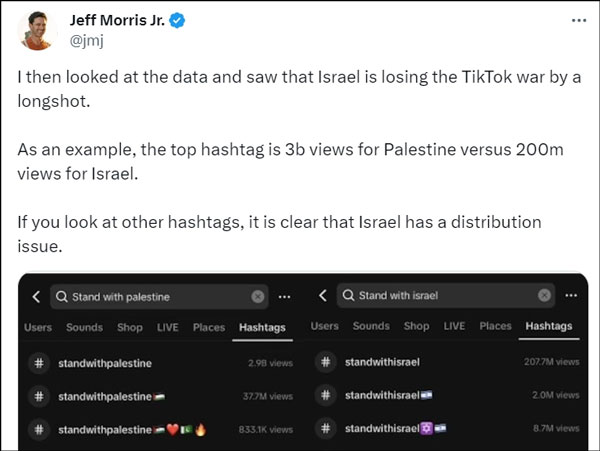Open more options beside israel search

[571, 295]
